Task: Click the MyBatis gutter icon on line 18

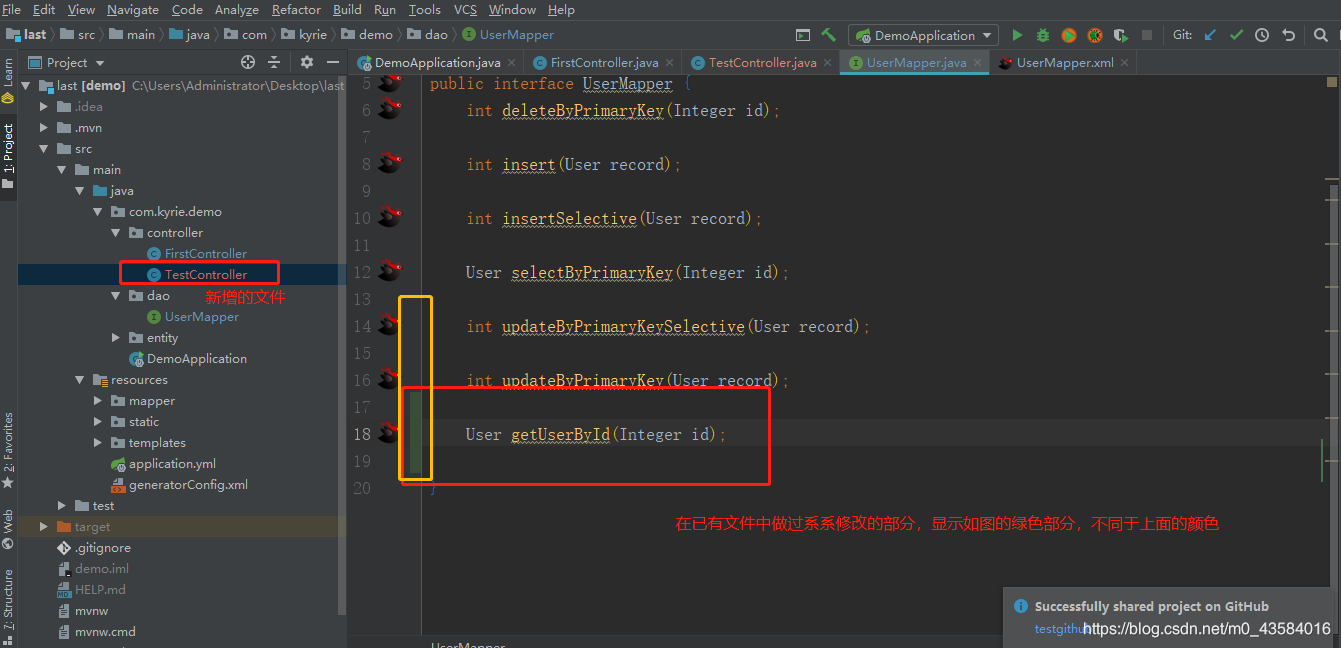Action: 389,432
